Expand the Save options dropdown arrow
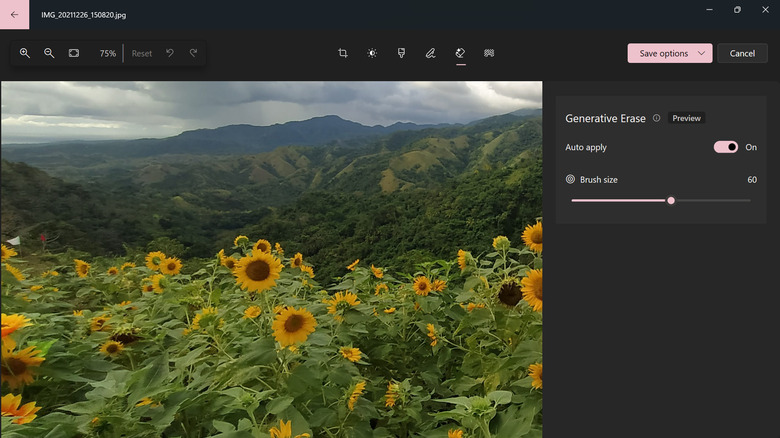This screenshot has width=780, height=438. (x=701, y=53)
